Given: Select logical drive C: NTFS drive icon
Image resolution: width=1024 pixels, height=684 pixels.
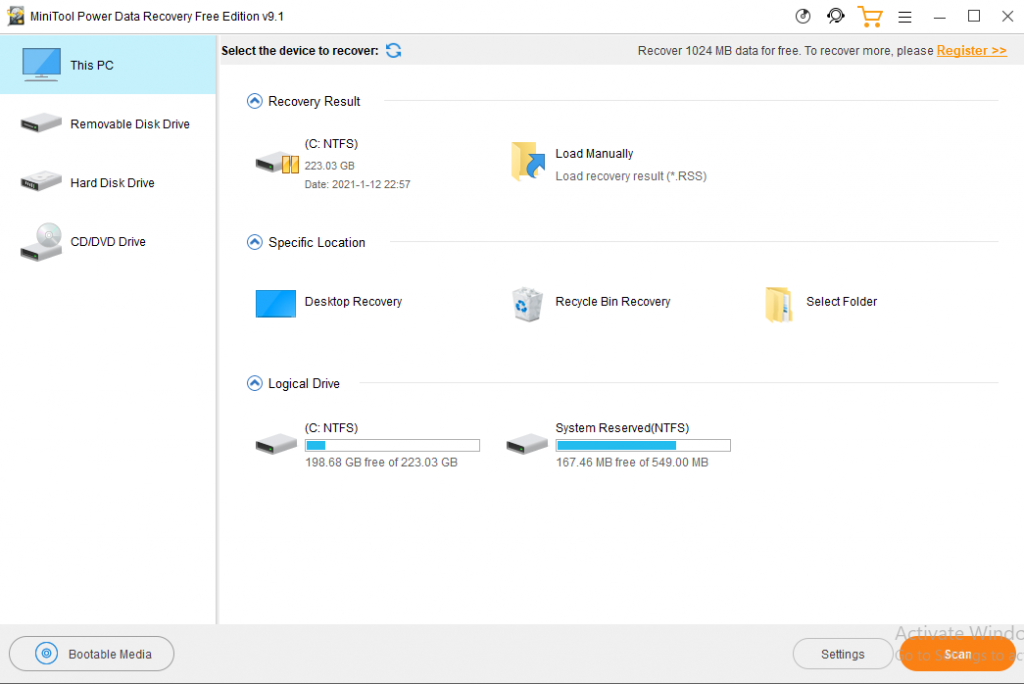Looking at the screenshot, I should [x=276, y=444].
